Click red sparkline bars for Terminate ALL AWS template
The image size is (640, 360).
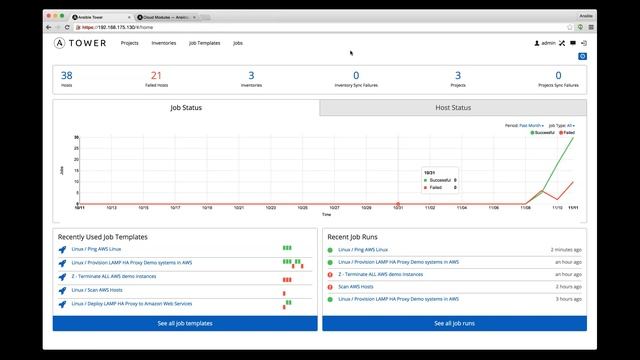click(x=287, y=280)
